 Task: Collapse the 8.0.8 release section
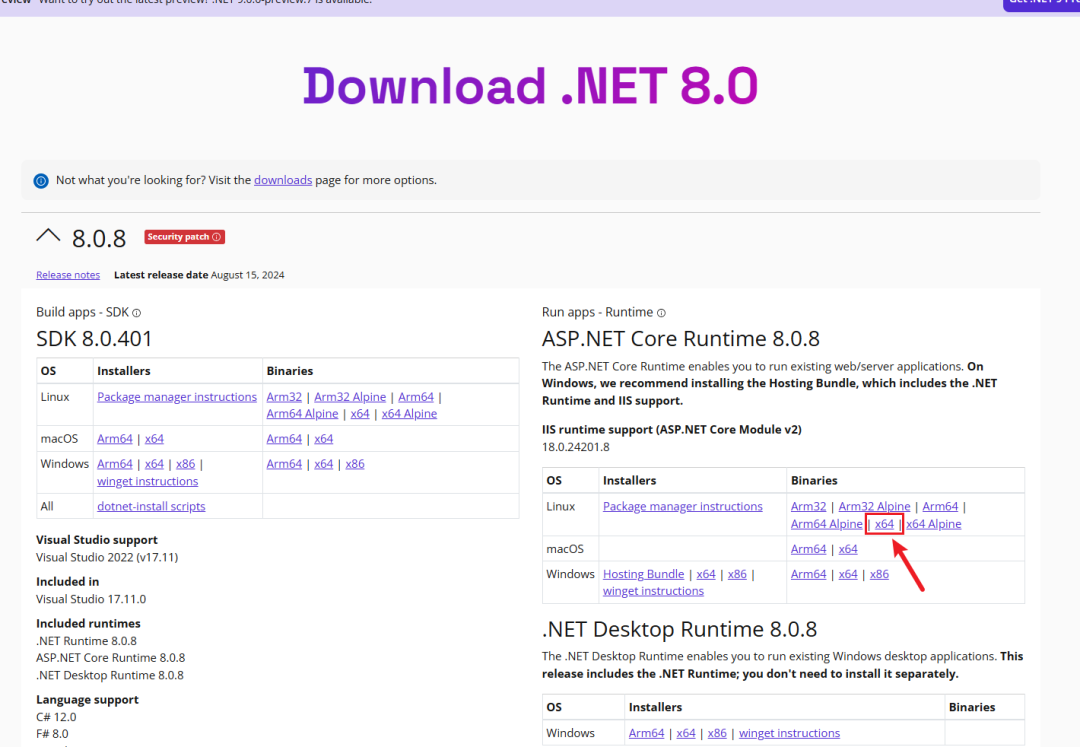[47, 234]
